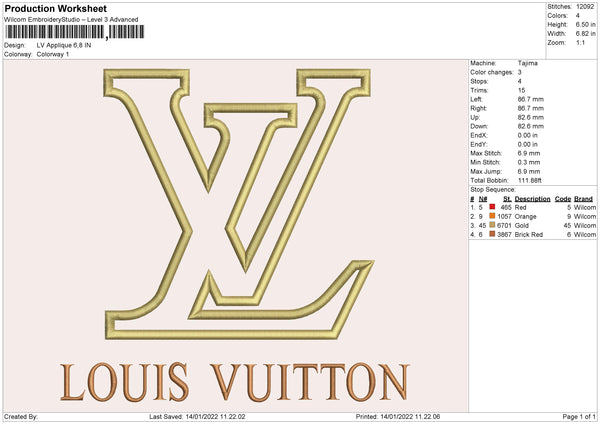This screenshot has width=600, height=424.
Task: Click the Min Stitch value '0.3 mm'
Action: pyautogui.click(x=529, y=162)
